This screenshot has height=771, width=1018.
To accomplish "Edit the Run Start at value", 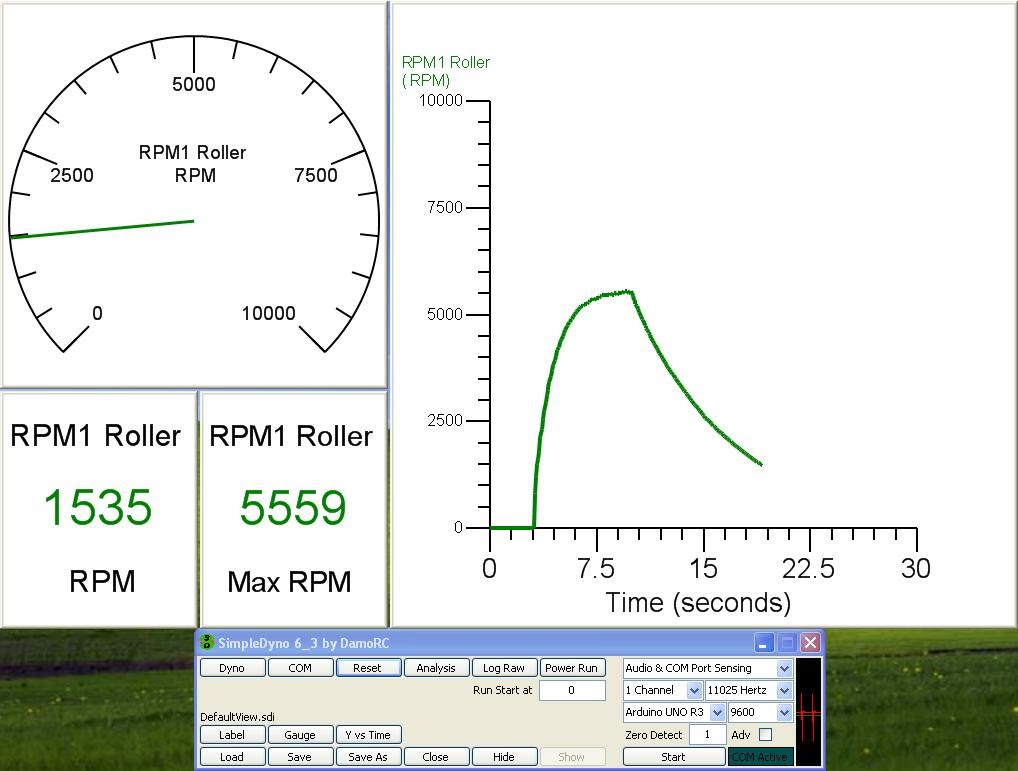I will [571, 690].
